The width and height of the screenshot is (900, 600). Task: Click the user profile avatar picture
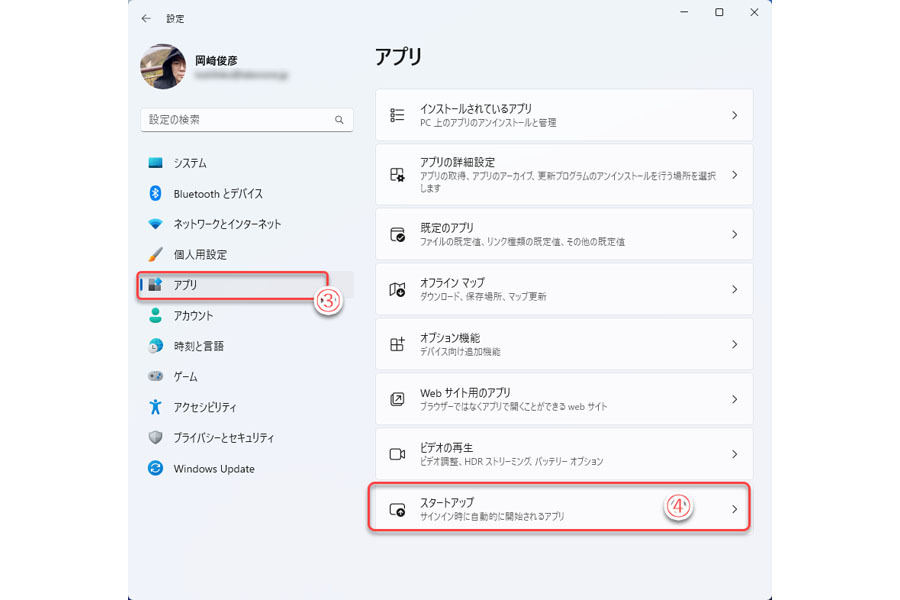tap(163, 67)
